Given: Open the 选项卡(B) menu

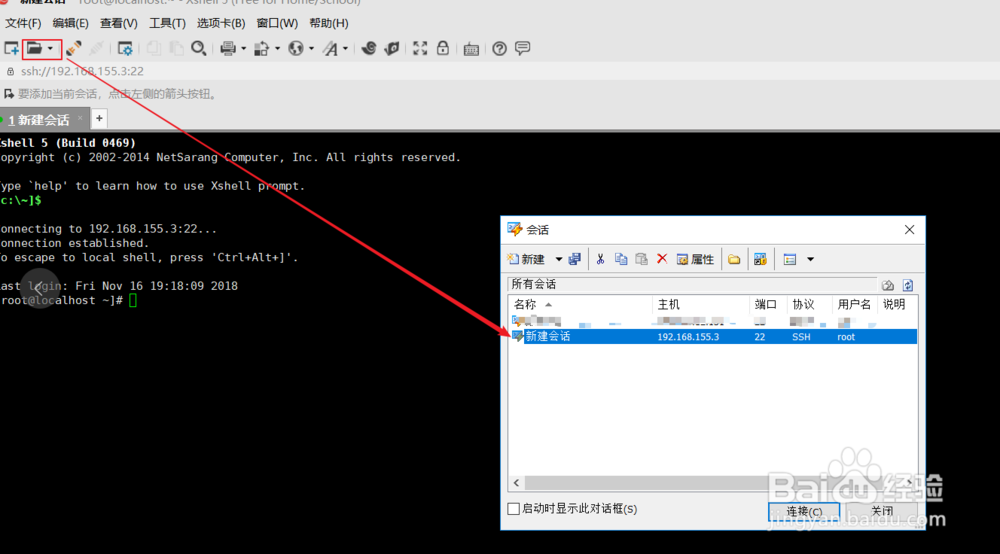Looking at the screenshot, I should [x=221, y=24].
